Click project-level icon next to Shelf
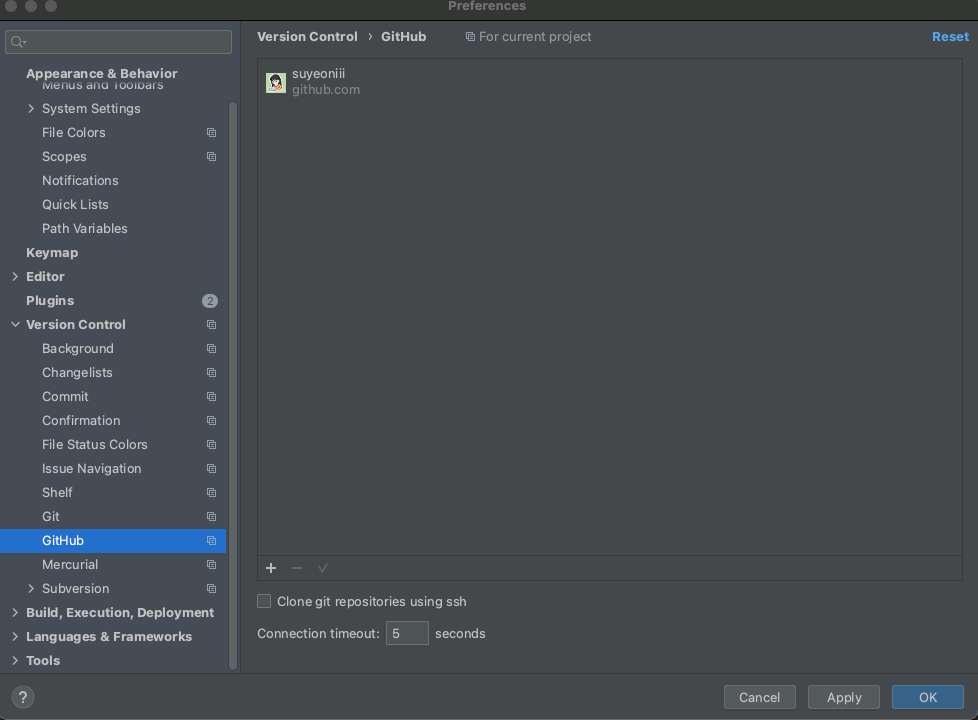The width and height of the screenshot is (978, 720). (x=211, y=493)
